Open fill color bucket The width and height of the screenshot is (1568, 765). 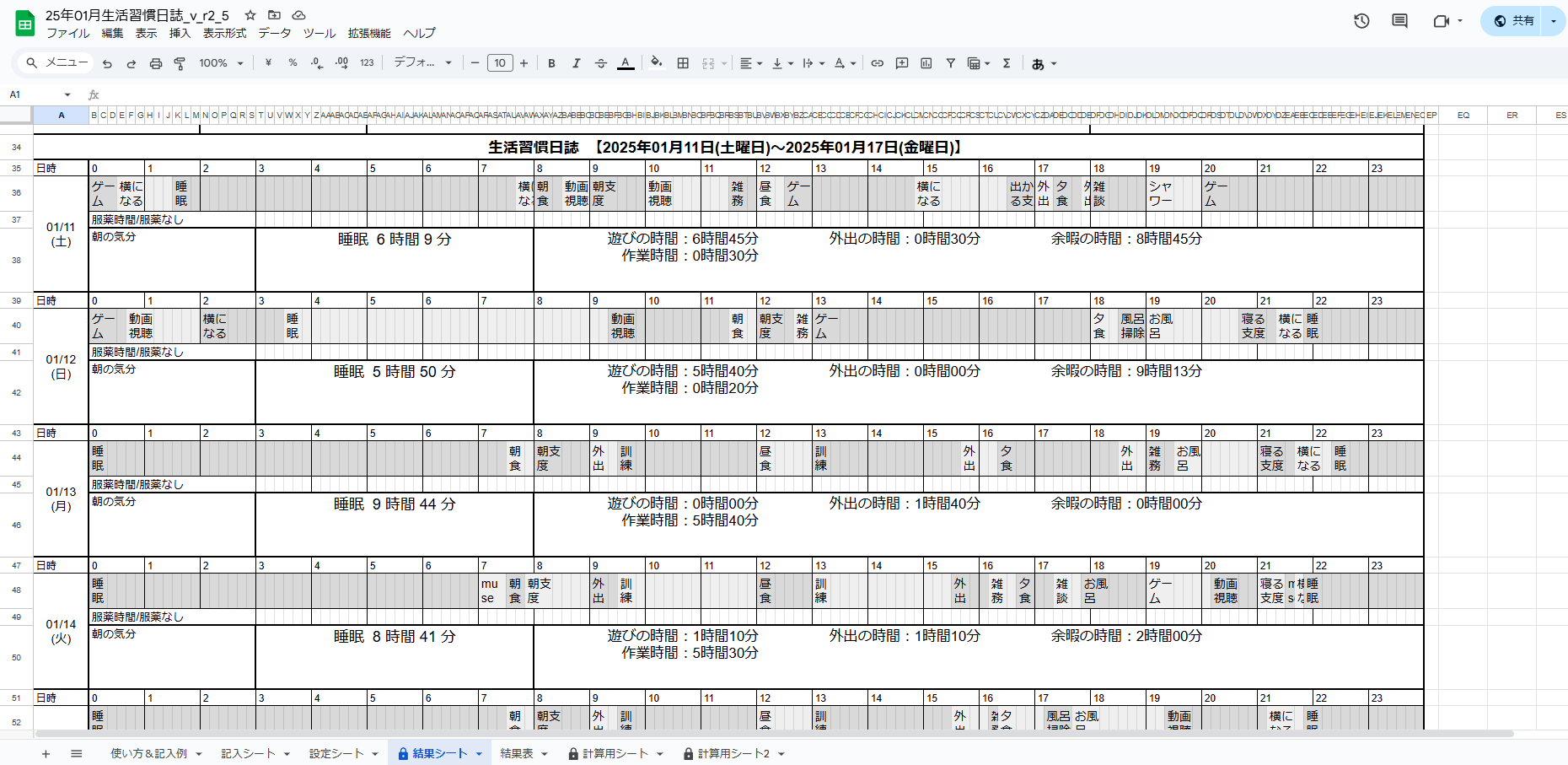pyautogui.click(x=657, y=62)
